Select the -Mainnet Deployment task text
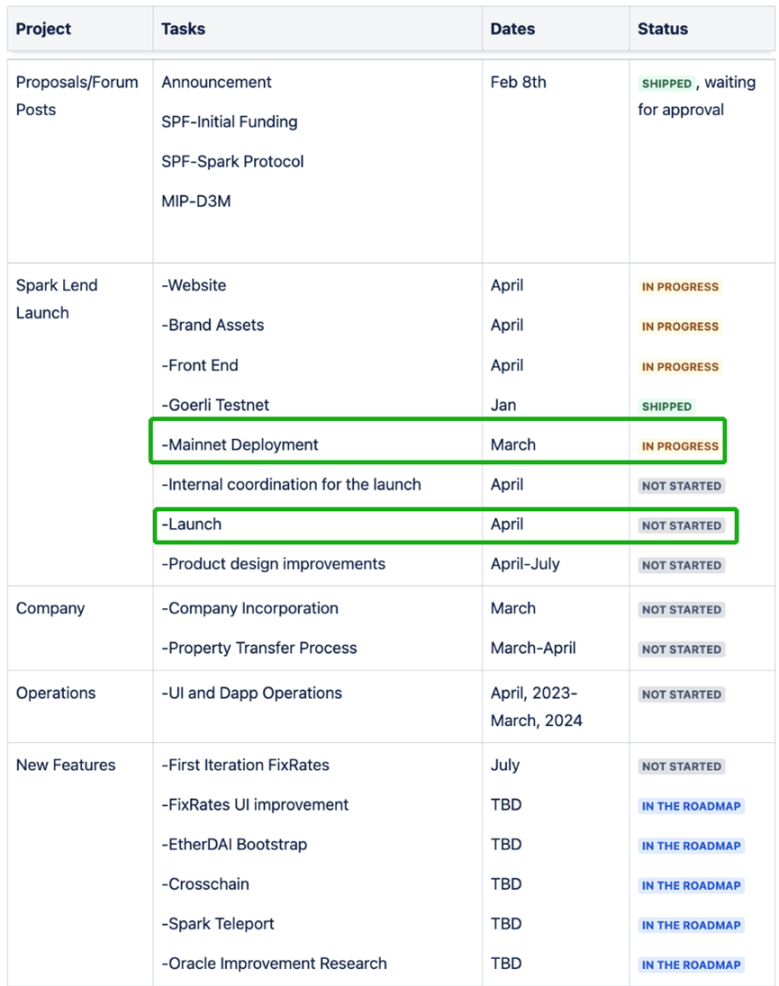 (239, 445)
